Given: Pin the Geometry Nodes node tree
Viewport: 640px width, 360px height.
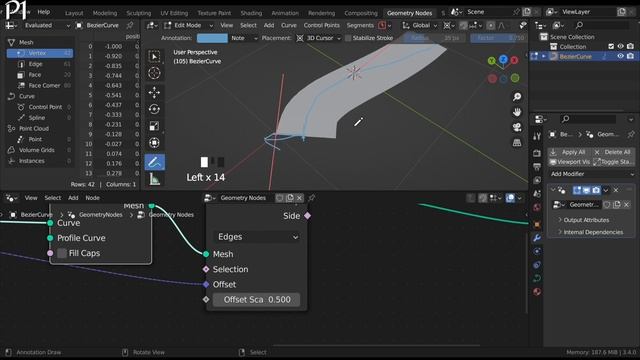Looking at the screenshot, I should [312, 198].
